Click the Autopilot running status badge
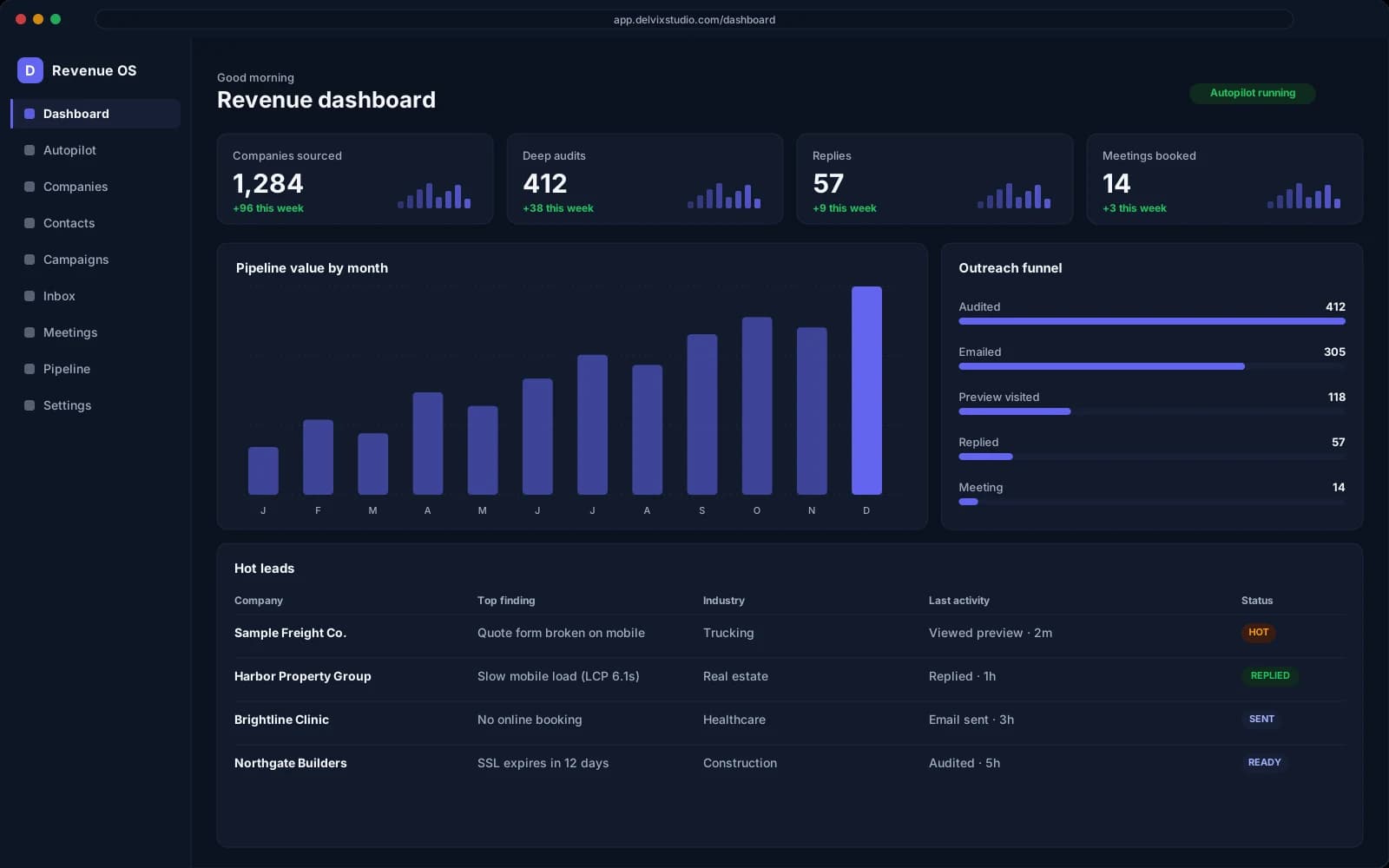The width and height of the screenshot is (1389, 868). pyautogui.click(x=1252, y=93)
